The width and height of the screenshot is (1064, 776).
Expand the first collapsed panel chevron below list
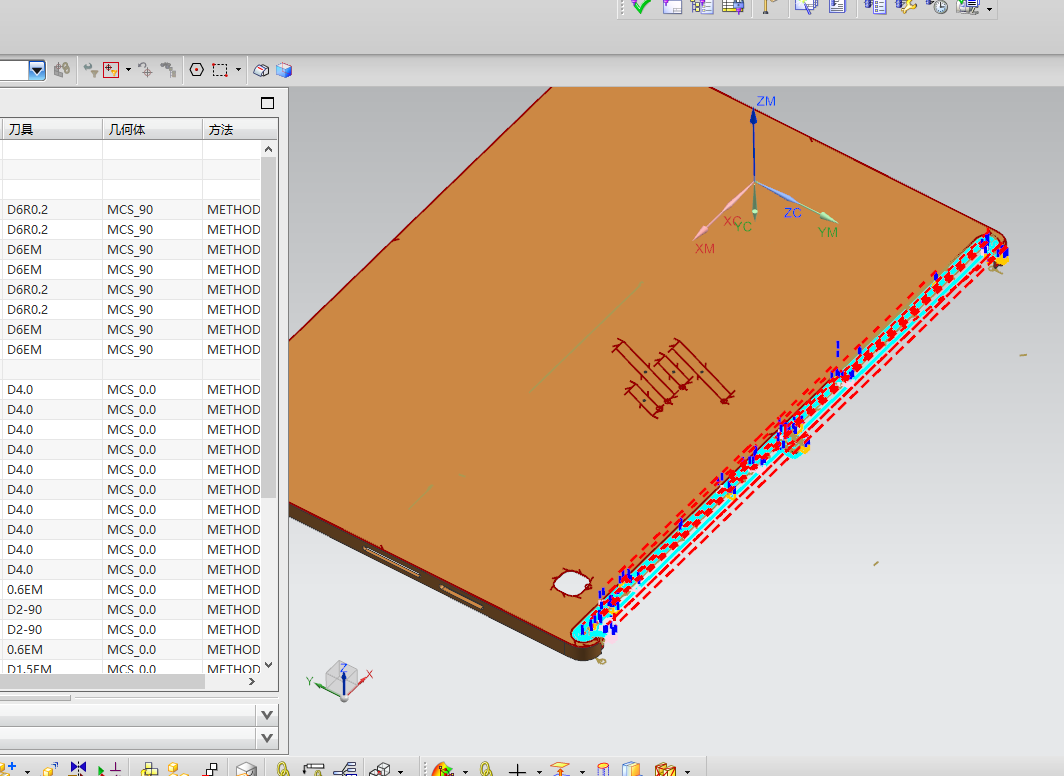click(267, 715)
